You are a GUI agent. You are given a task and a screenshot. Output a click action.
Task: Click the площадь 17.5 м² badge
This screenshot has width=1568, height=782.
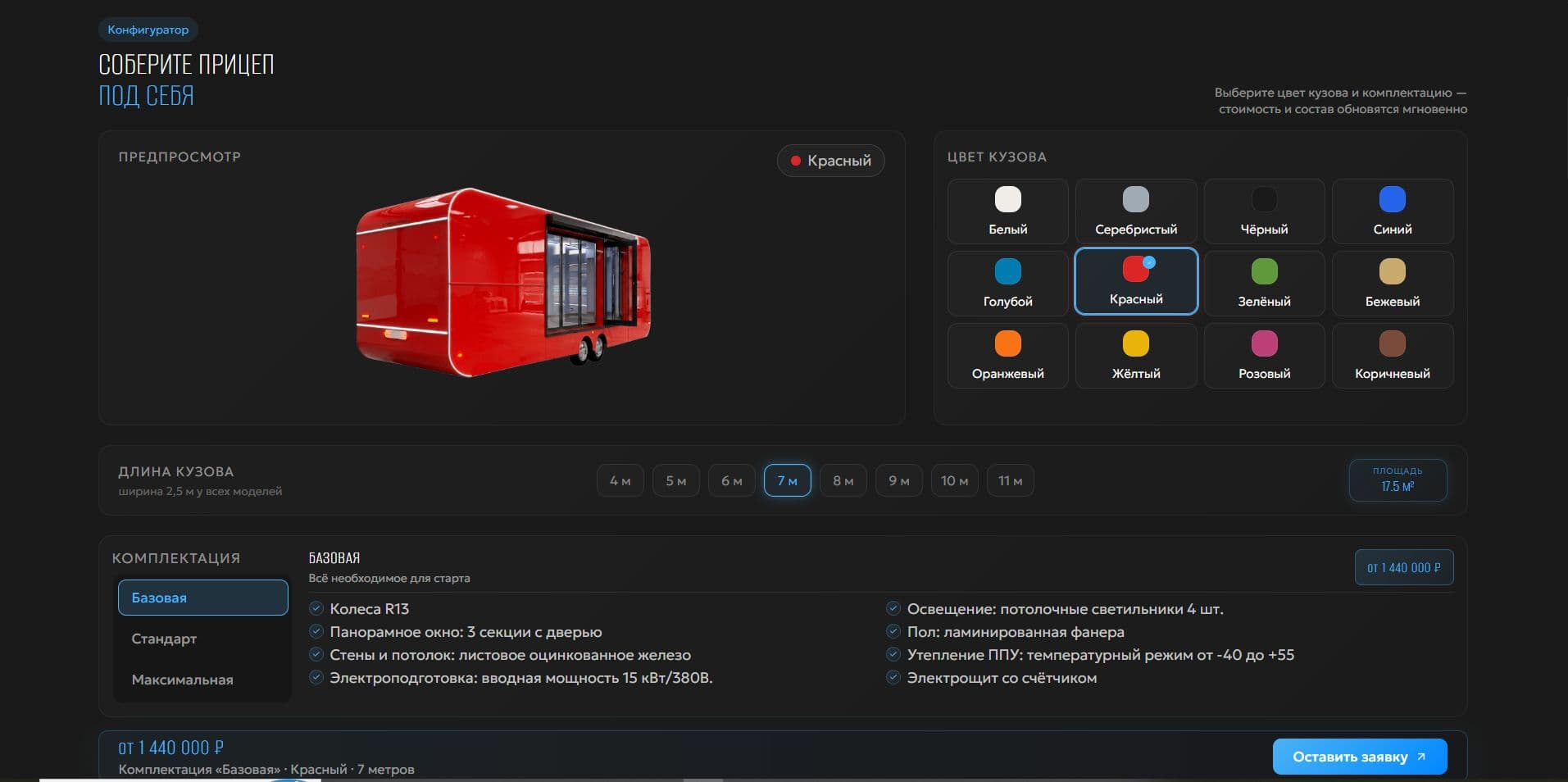1398,480
